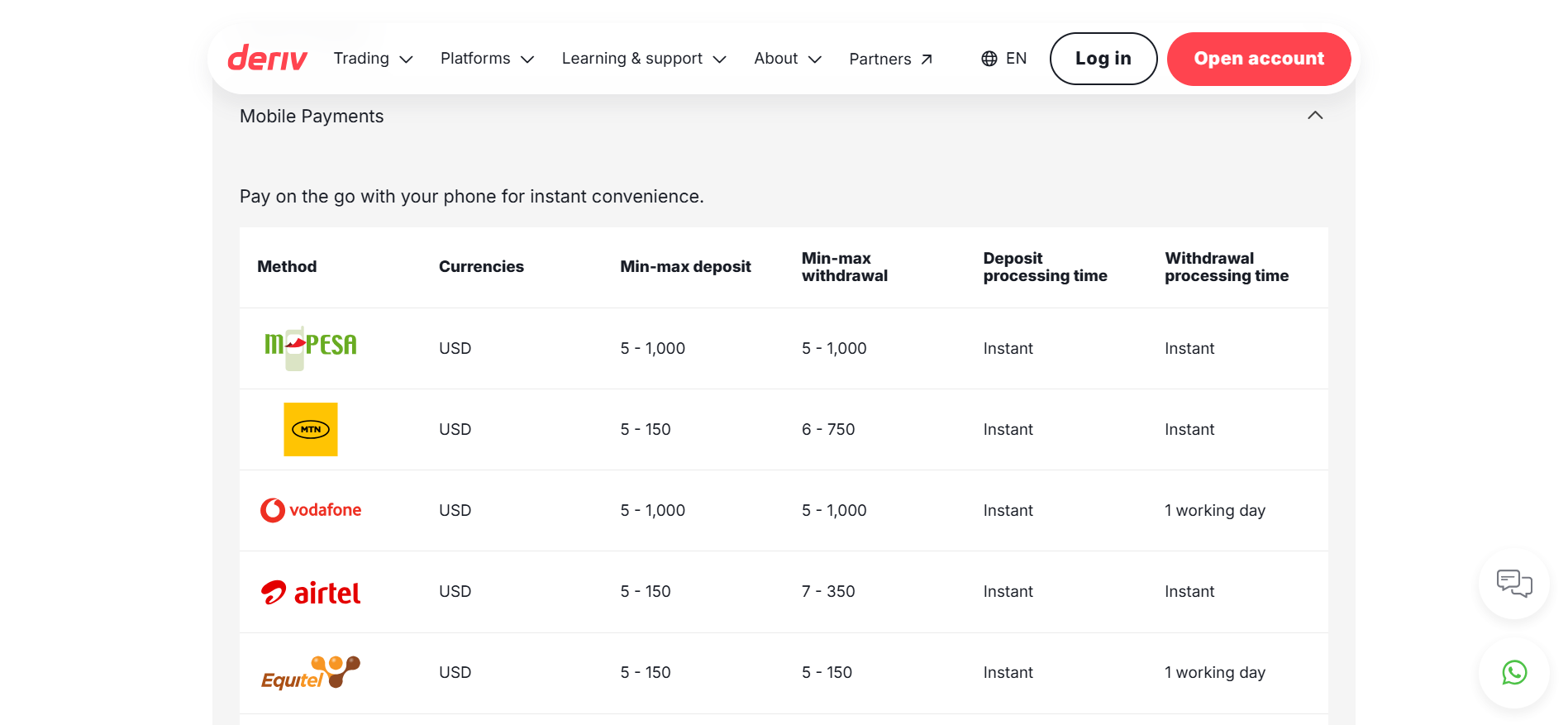Open the About menu
1568x725 pixels.
pyautogui.click(x=787, y=59)
